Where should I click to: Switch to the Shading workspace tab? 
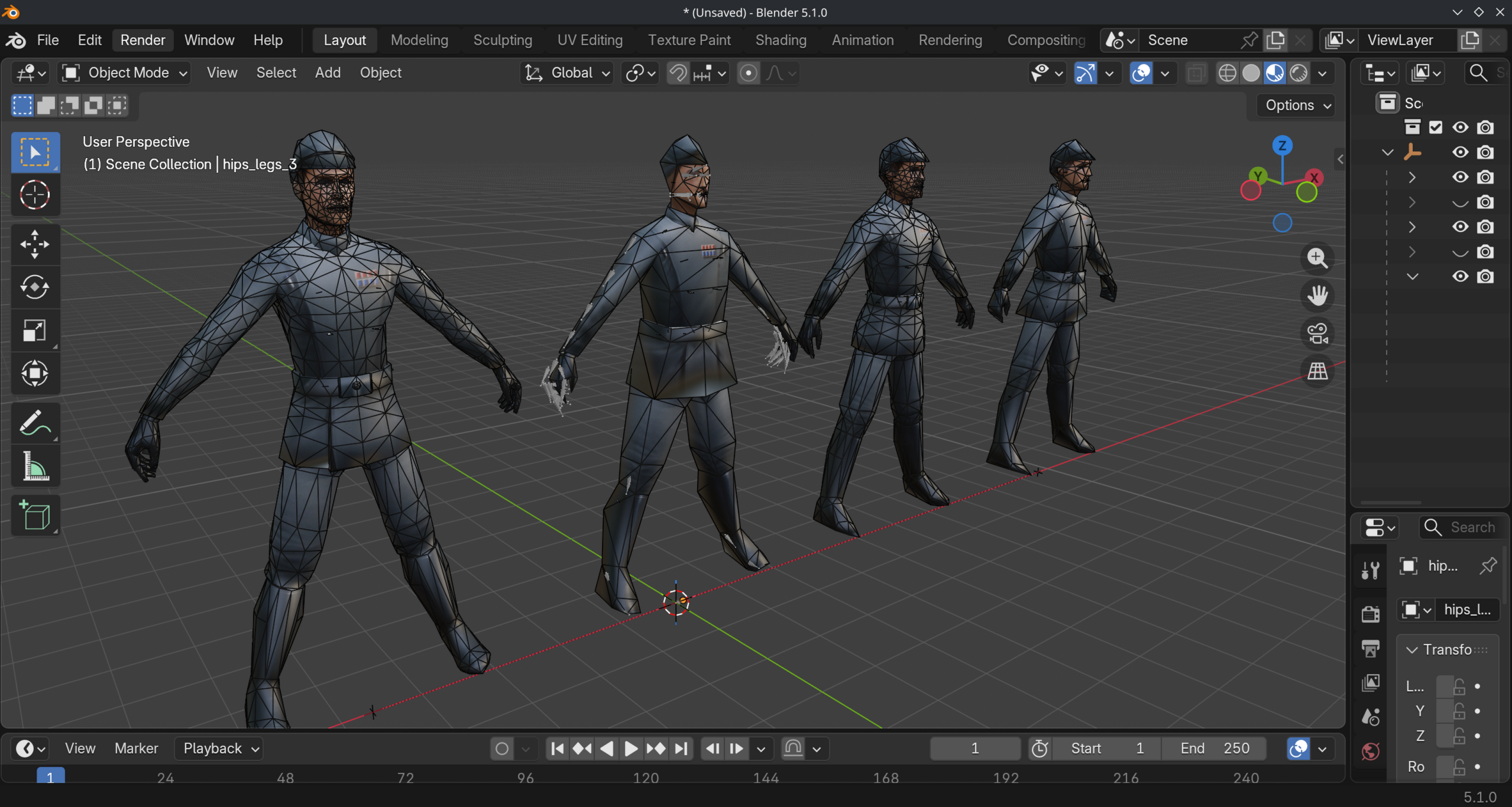781,40
